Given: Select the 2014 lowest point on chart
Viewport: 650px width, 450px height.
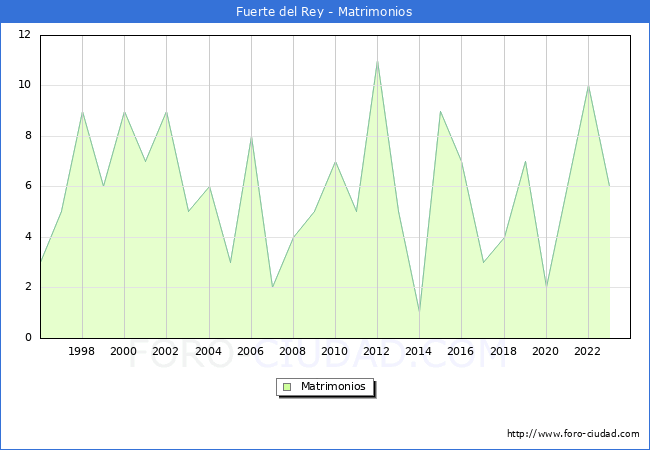Looking at the screenshot, I should coord(419,312).
